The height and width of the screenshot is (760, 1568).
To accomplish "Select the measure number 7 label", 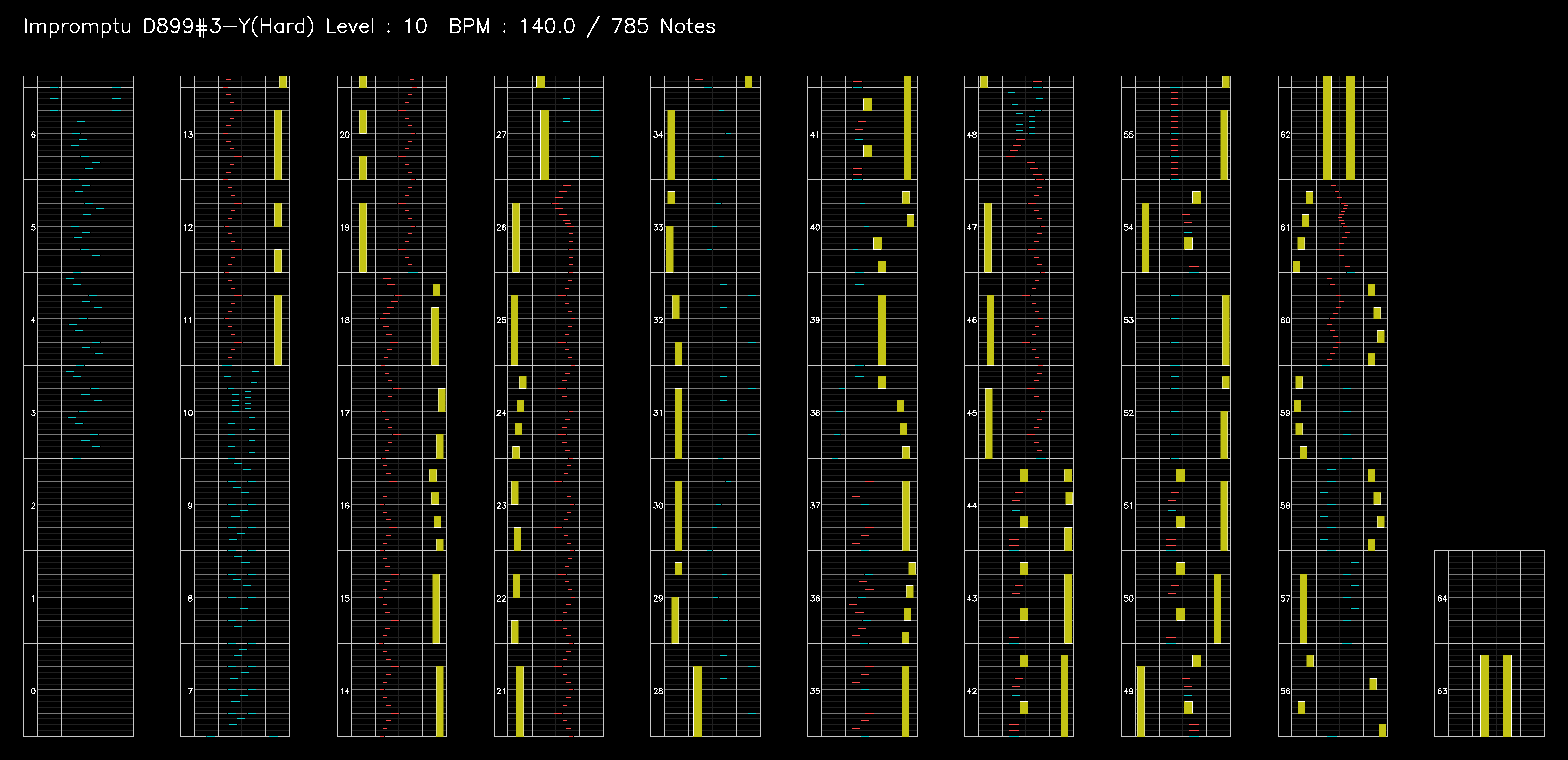I will [x=190, y=690].
